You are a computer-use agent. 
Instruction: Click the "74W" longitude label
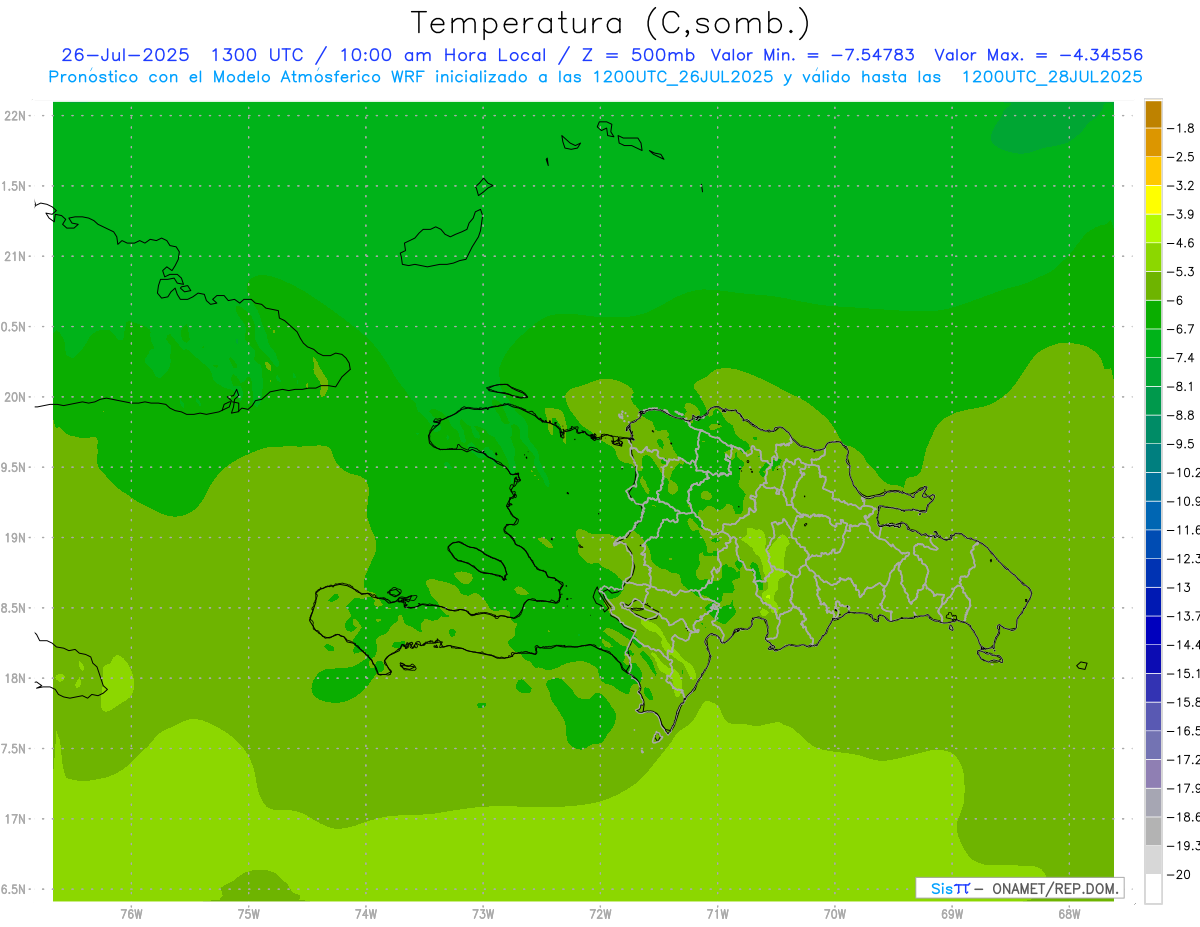tap(365, 913)
